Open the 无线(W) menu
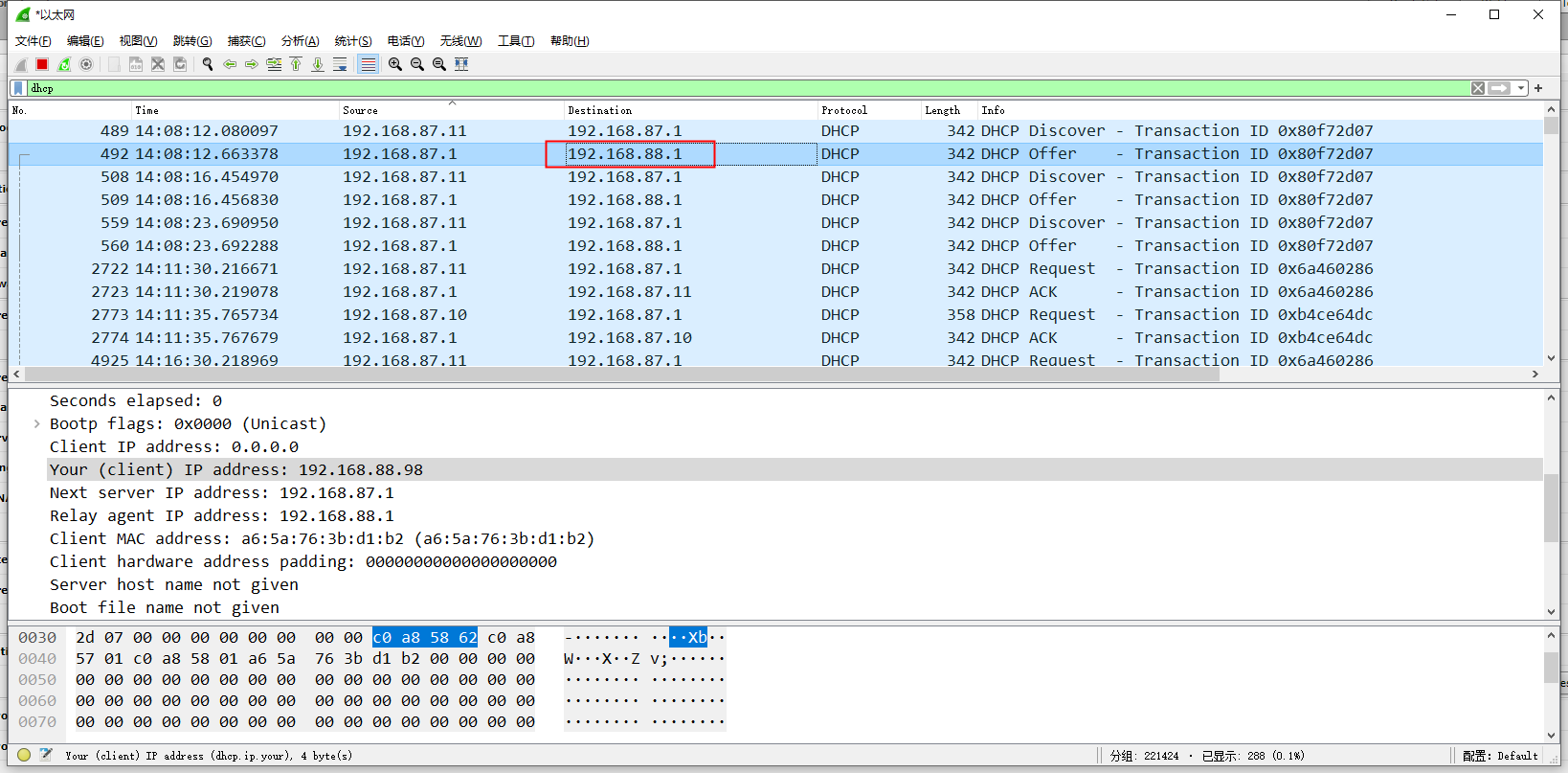 pos(460,41)
